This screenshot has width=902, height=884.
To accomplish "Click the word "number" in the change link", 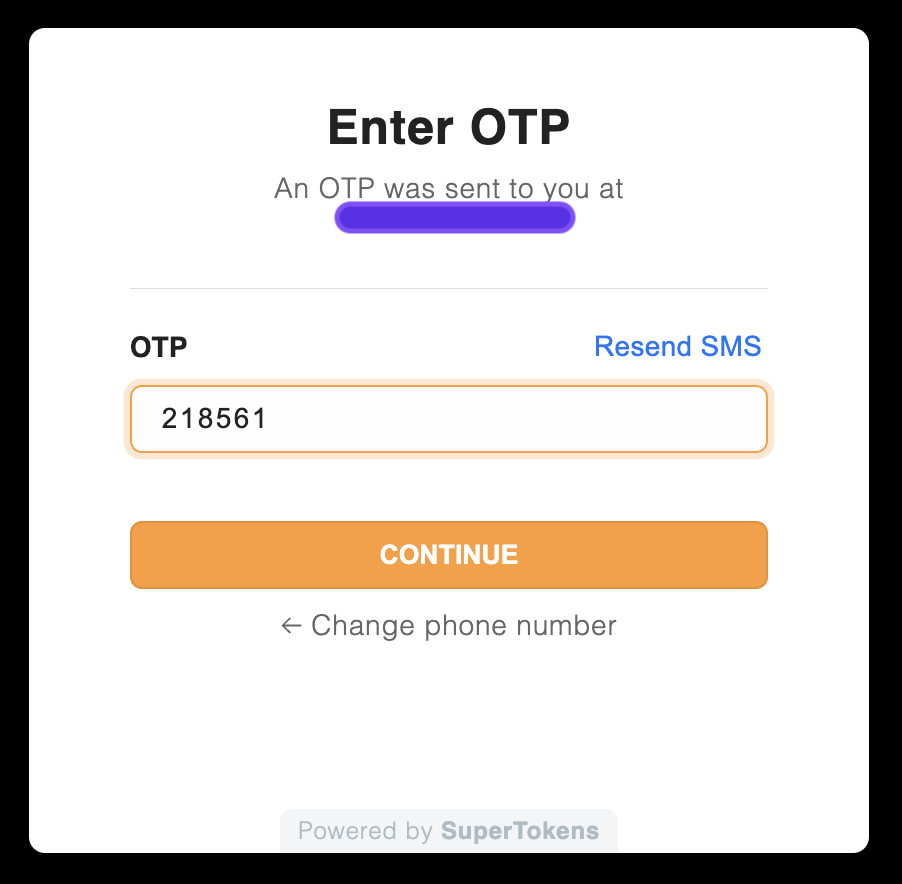I will click(x=566, y=626).
